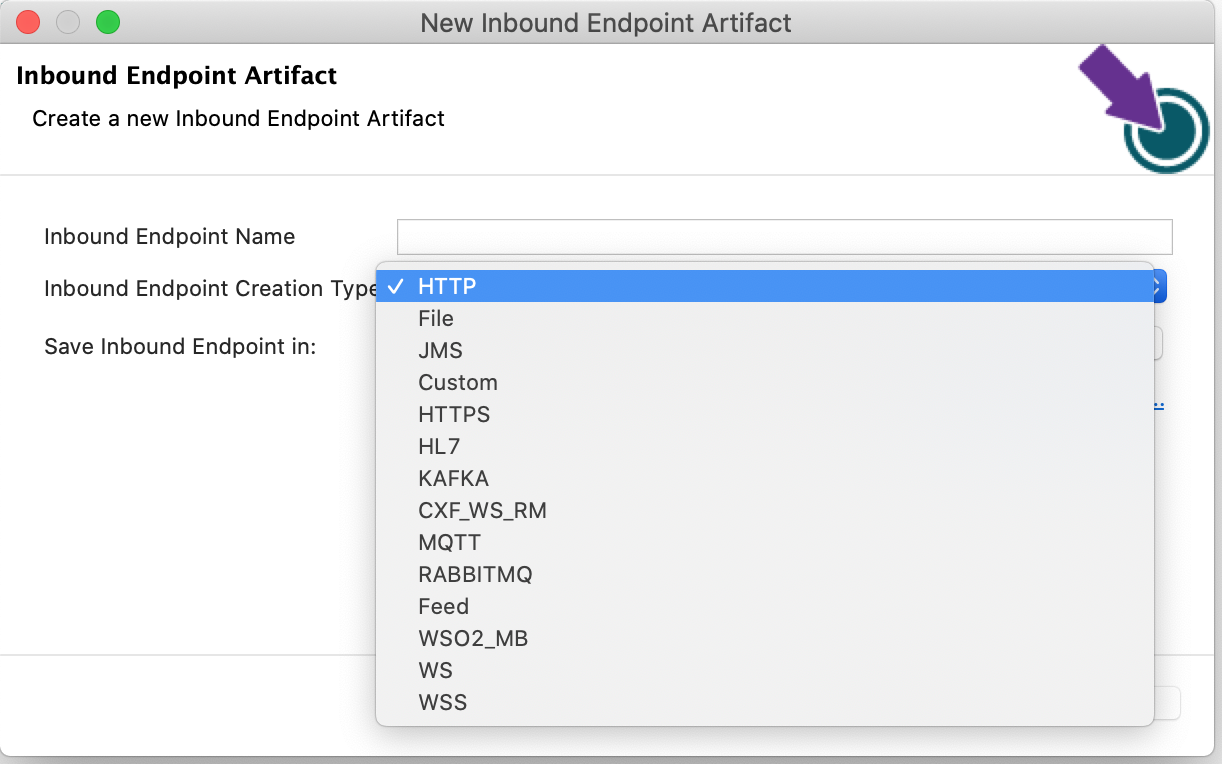Viewport: 1222px width, 764px height.
Task: Select JMS in the dropdown list
Action: coord(765,350)
